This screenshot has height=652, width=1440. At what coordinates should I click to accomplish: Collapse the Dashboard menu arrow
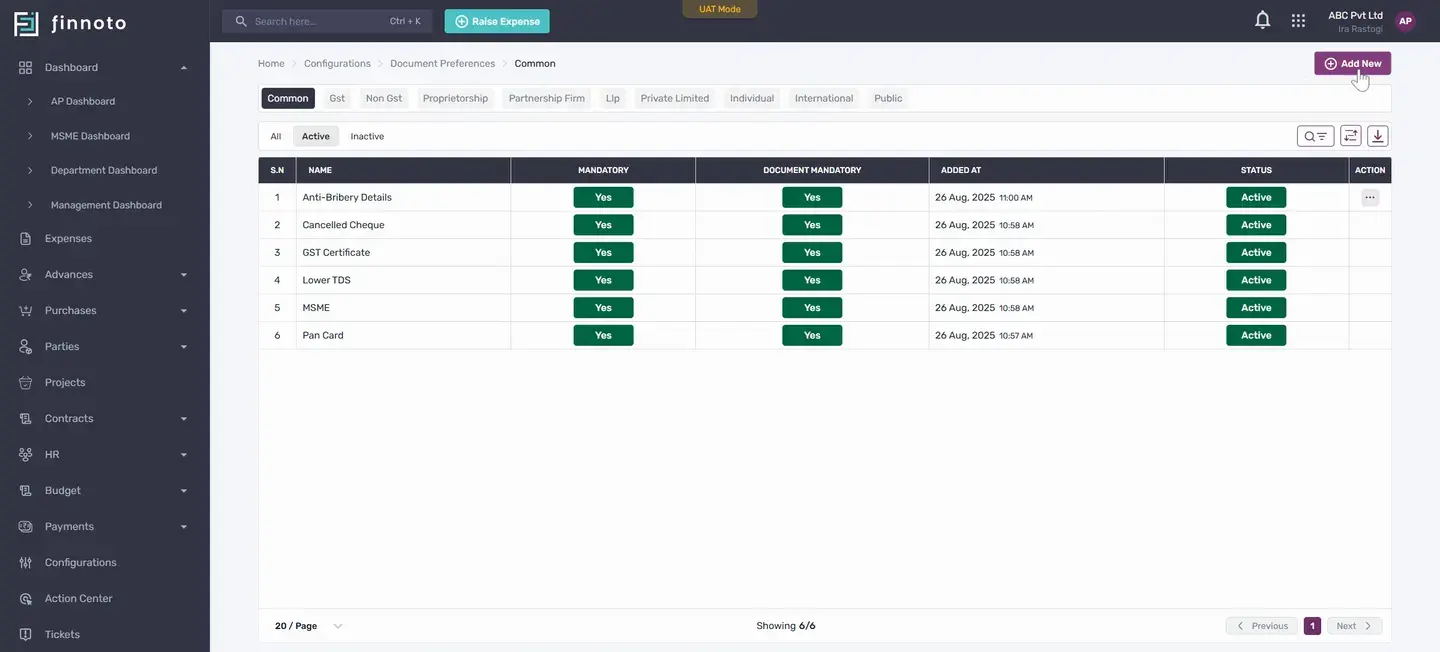(x=184, y=68)
